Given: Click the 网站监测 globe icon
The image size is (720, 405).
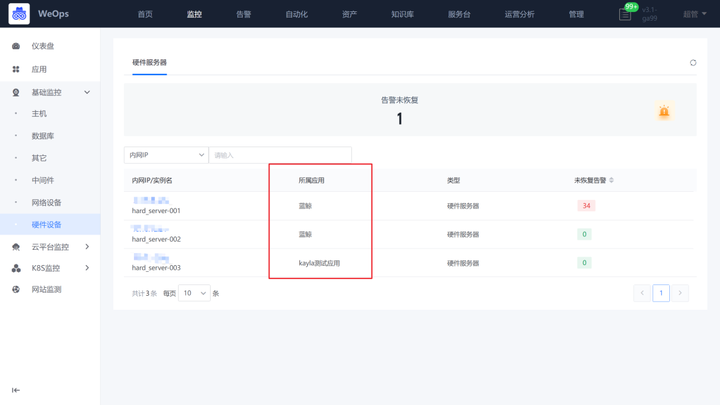Looking at the screenshot, I should coord(16,289).
